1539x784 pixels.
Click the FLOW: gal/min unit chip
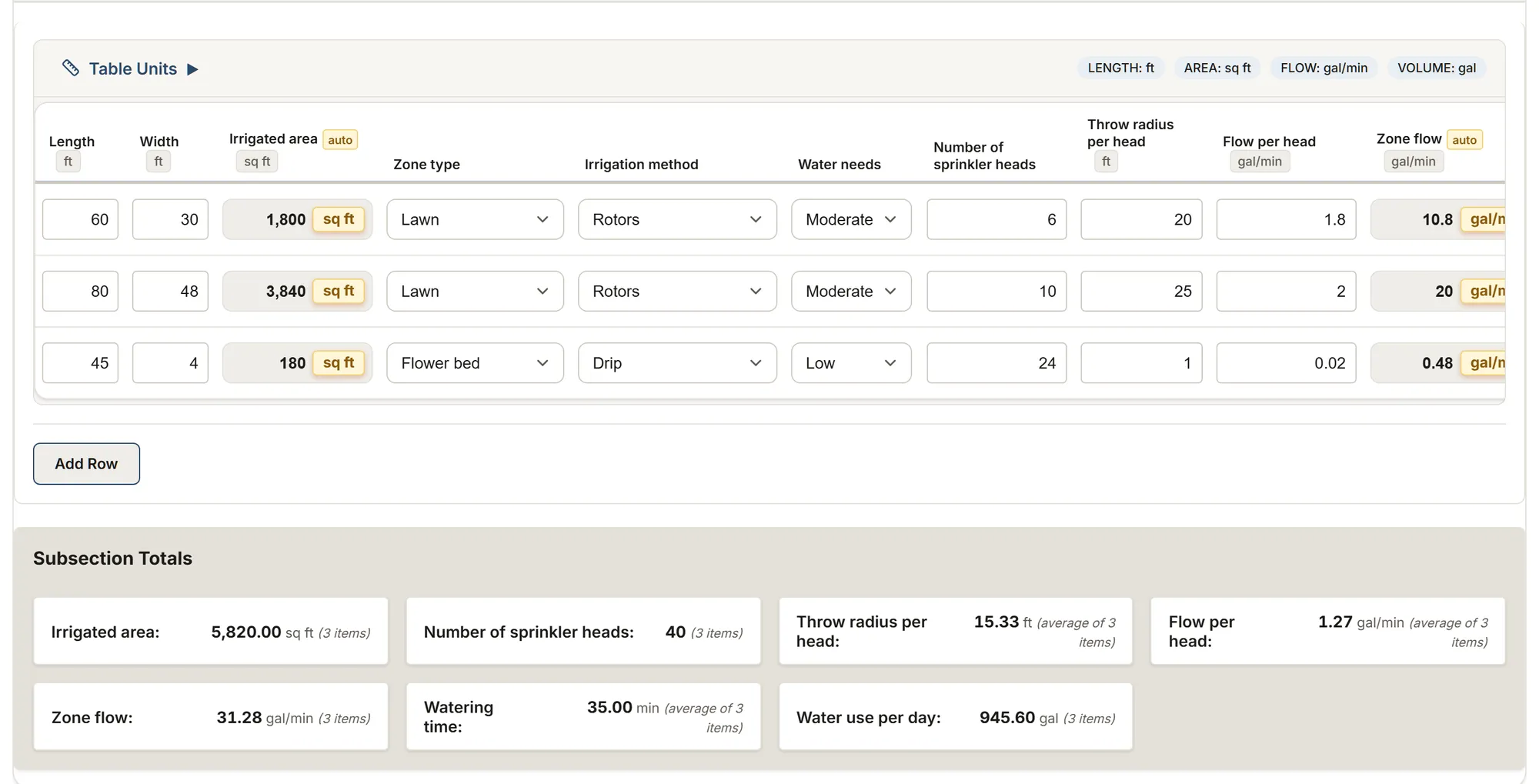(1324, 68)
